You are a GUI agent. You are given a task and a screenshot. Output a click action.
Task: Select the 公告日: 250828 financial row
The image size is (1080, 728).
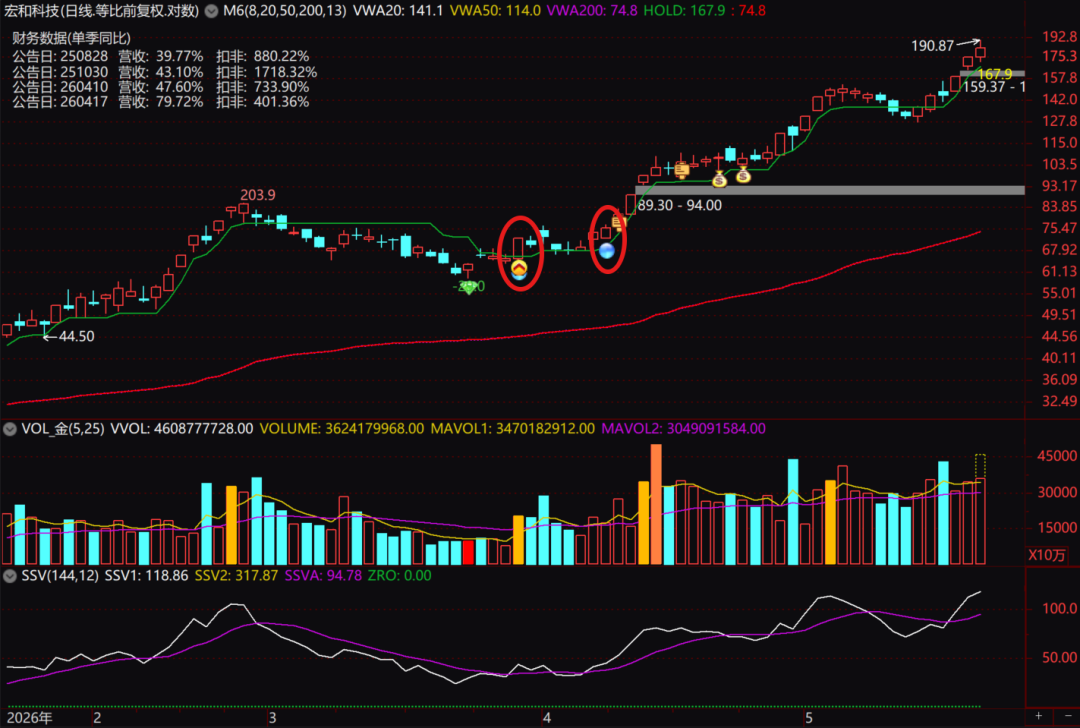tap(160, 56)
